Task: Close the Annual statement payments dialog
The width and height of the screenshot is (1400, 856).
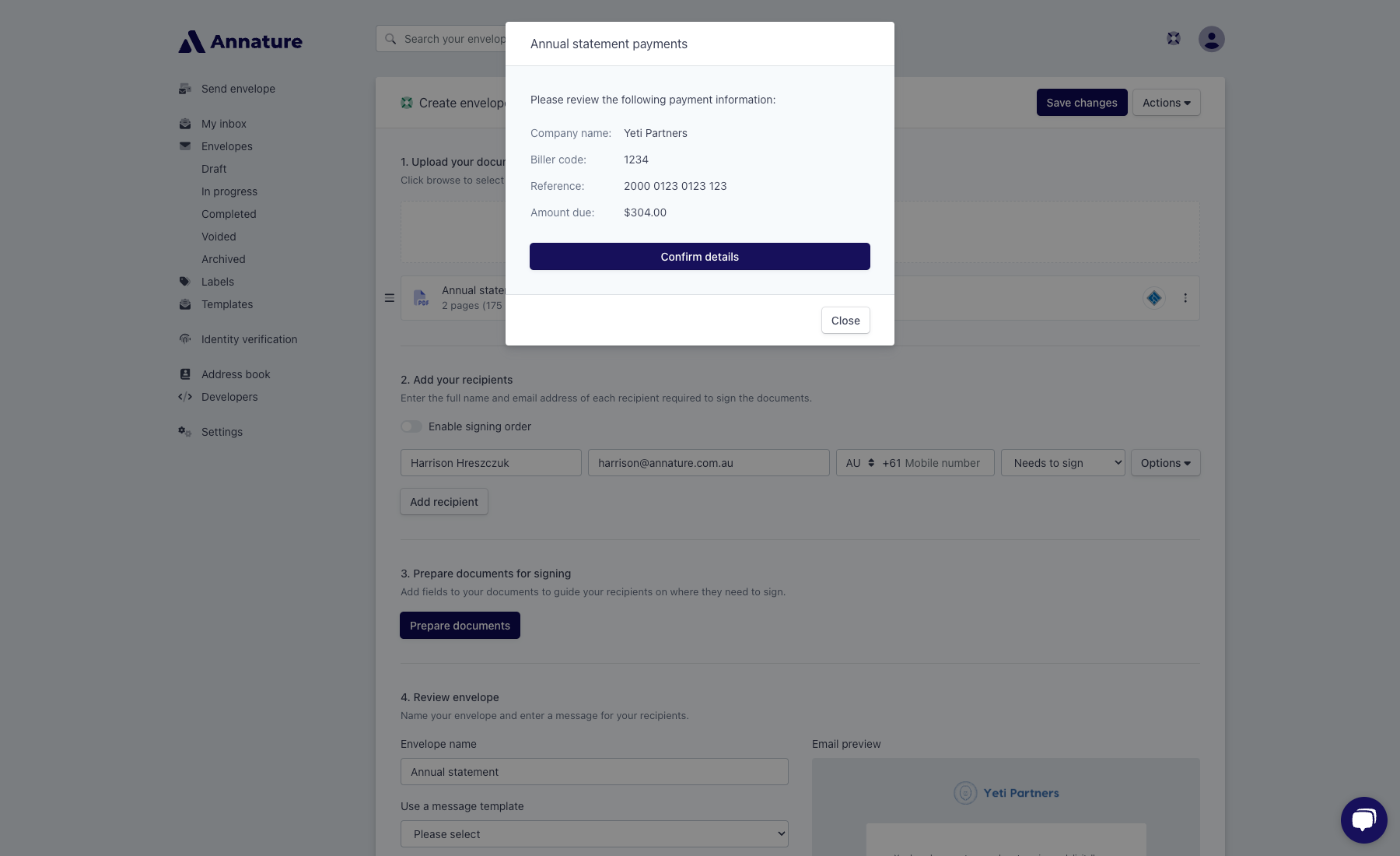Action: 845,321
